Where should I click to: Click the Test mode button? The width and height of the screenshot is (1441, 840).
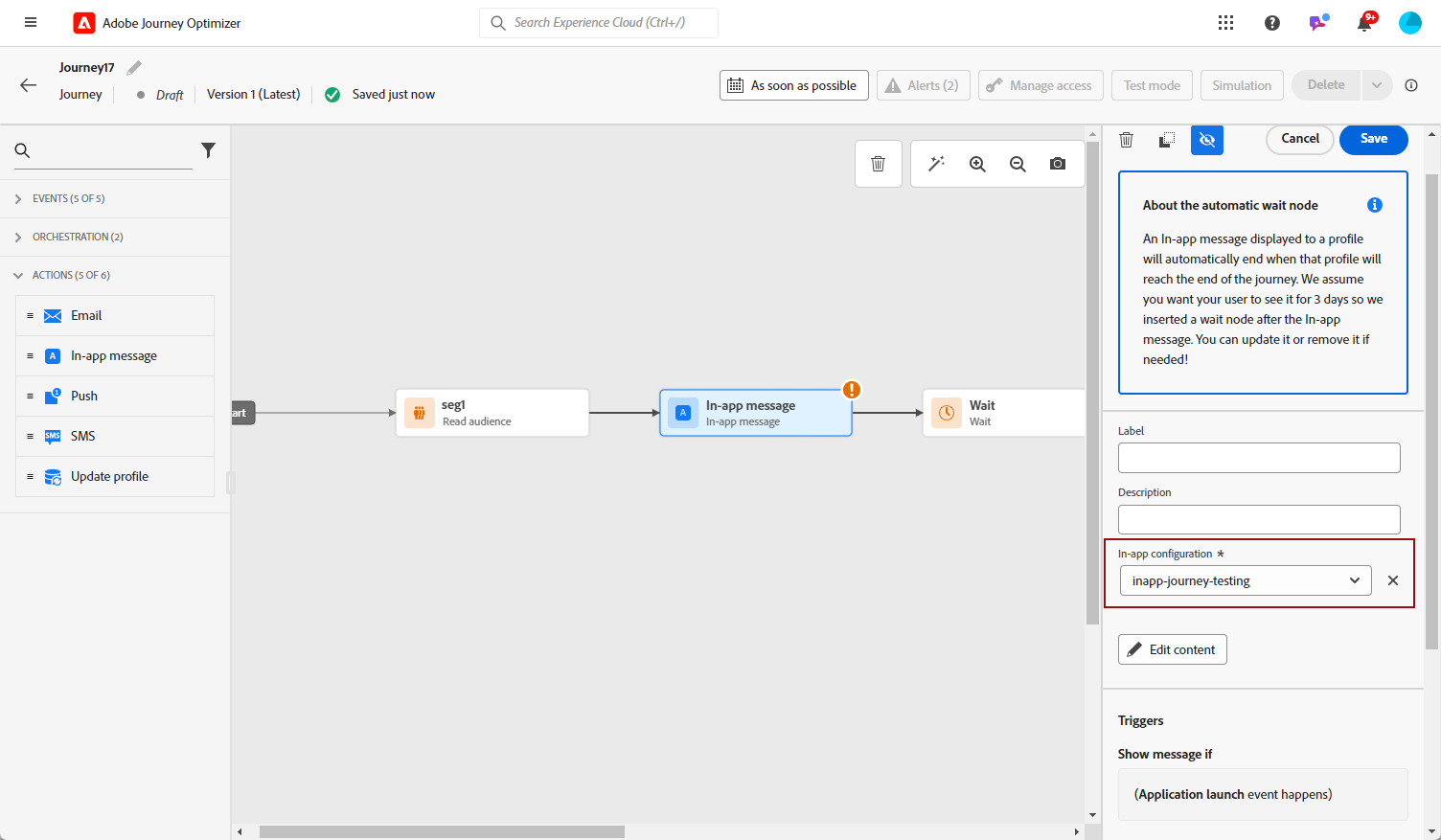(1152, 85)
